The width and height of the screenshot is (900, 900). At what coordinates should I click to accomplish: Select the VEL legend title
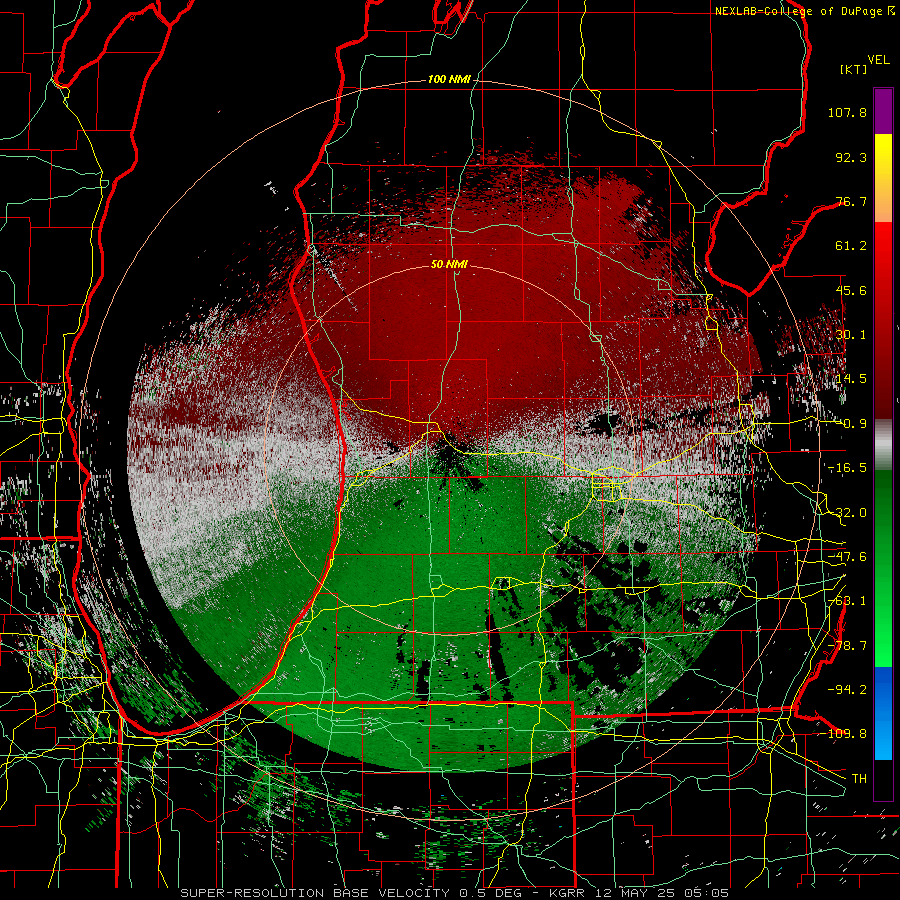pos(878,59)
